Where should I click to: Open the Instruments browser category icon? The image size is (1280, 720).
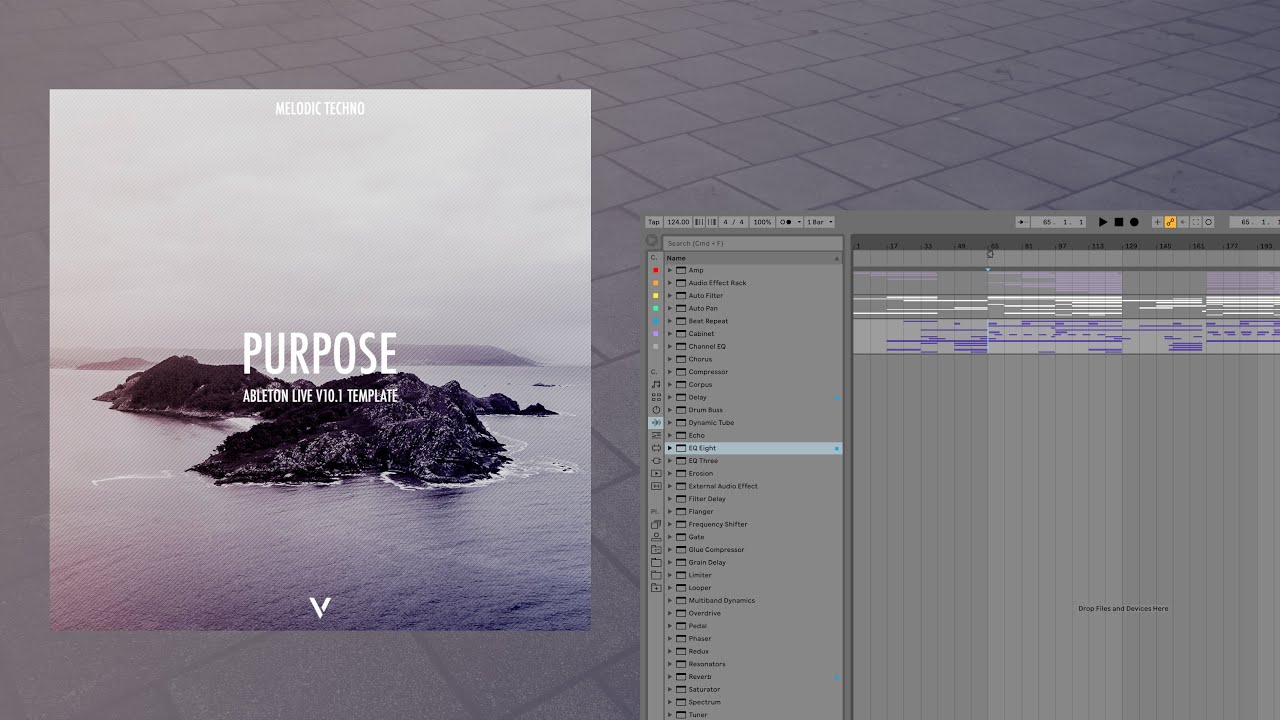(656, 410)
